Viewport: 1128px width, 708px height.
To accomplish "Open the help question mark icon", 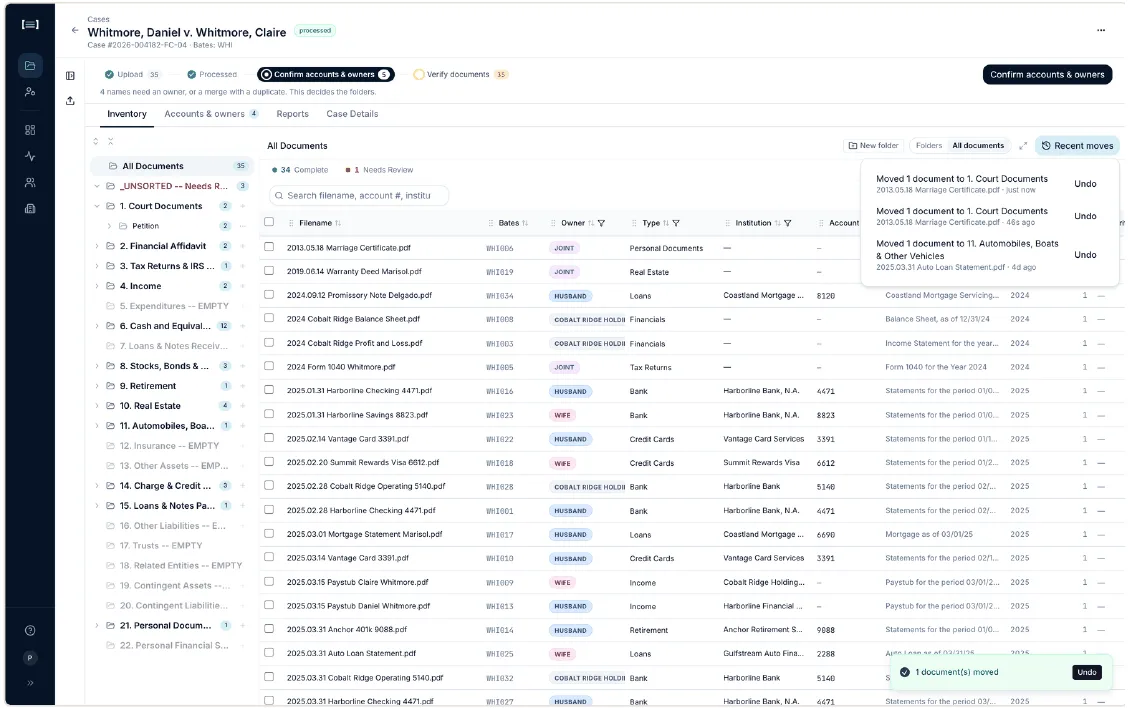I will click(x=29, y=631).
